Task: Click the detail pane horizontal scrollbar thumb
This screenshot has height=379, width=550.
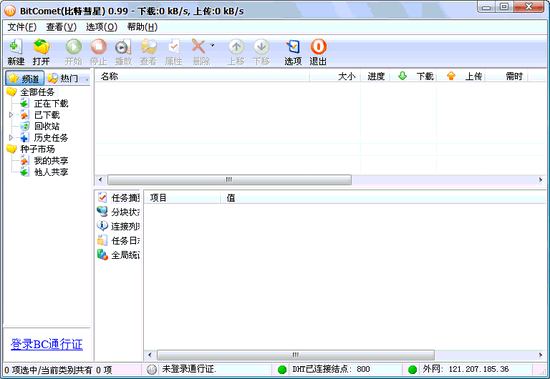Action: tap(296, 355)
